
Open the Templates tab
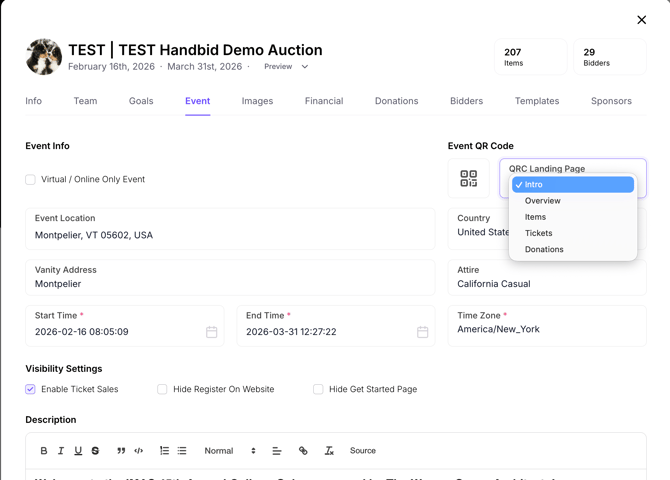[537, 101]
